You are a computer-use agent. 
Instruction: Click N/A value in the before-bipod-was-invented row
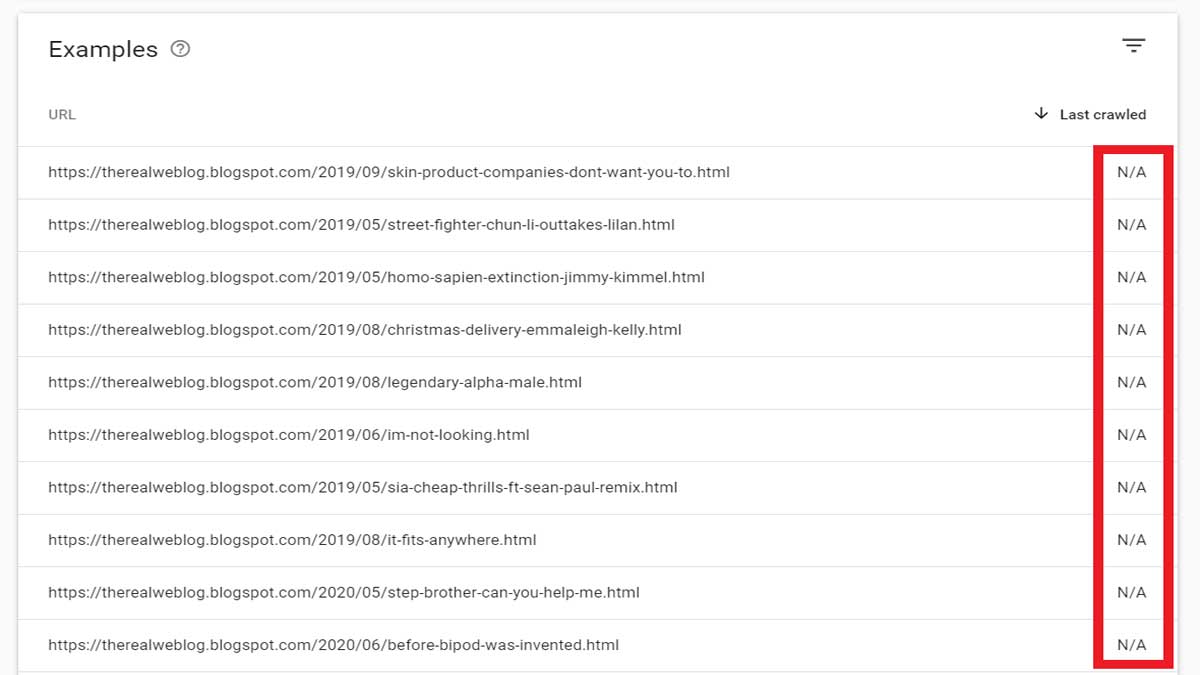pos(1132,645)
